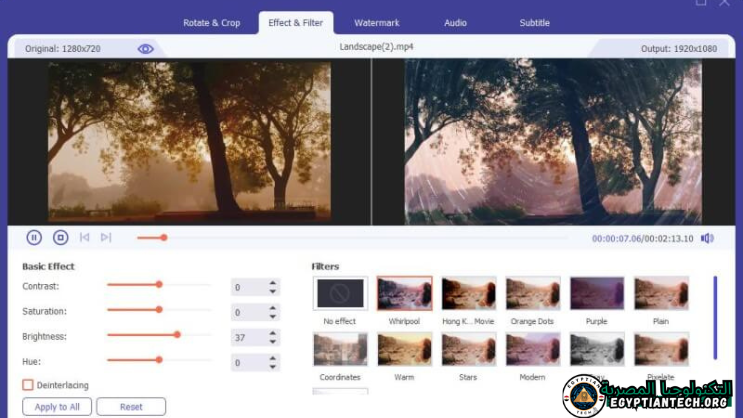
Task: Decrease Saturation value with down arrow
Action: (272, 317)
